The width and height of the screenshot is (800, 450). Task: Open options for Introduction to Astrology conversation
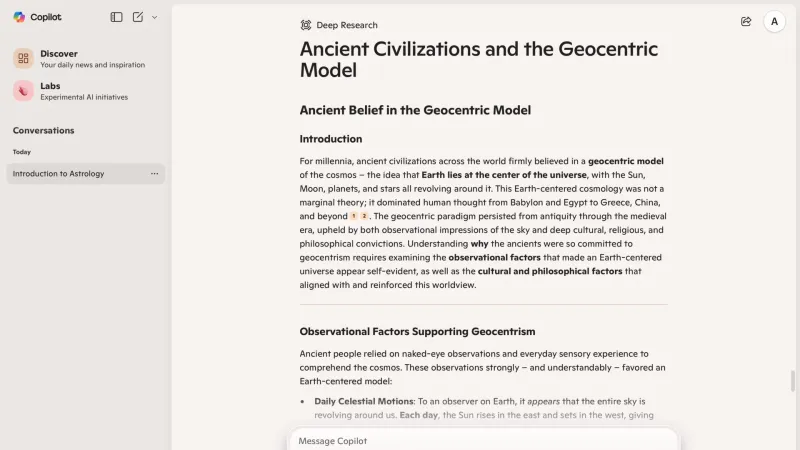coord(155,173)
